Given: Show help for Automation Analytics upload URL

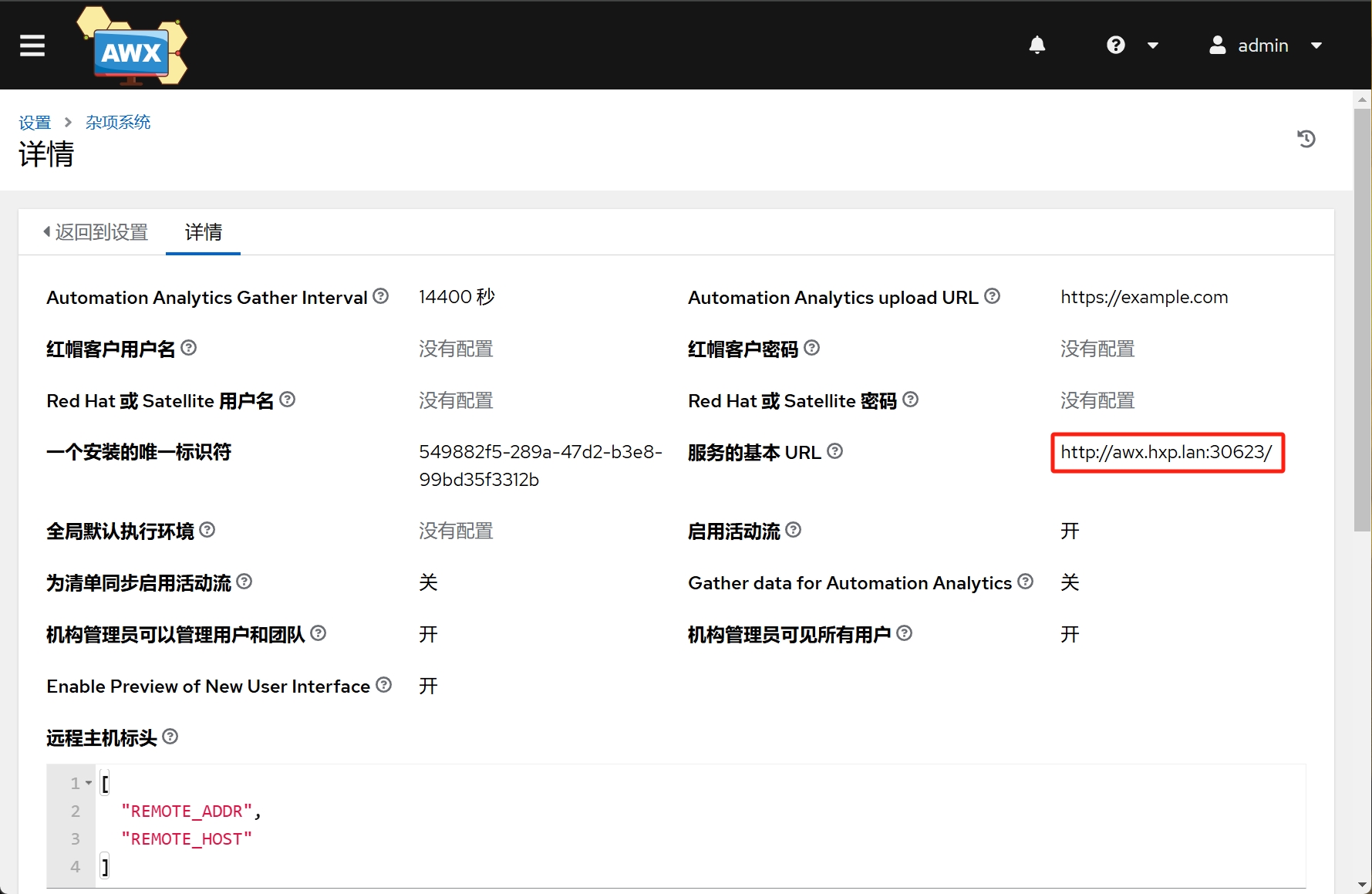Looking at the screenshot, I should pyautogui.click(x=993, y=296).
